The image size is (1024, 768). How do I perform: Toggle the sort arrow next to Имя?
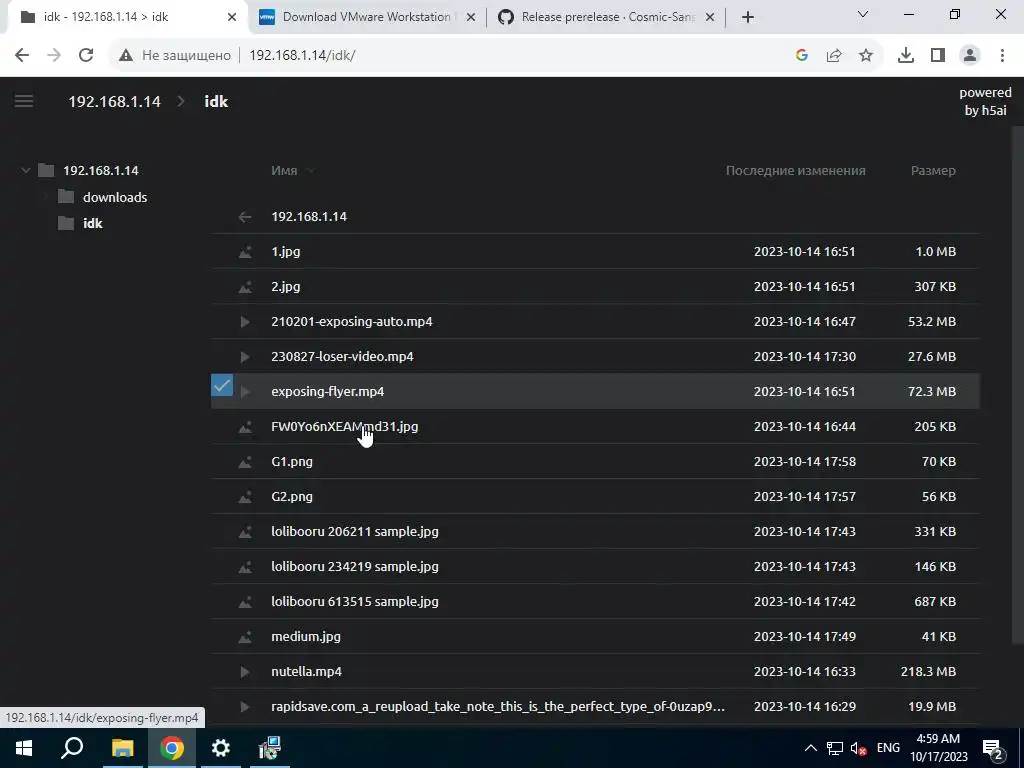[x=311, y=170]
